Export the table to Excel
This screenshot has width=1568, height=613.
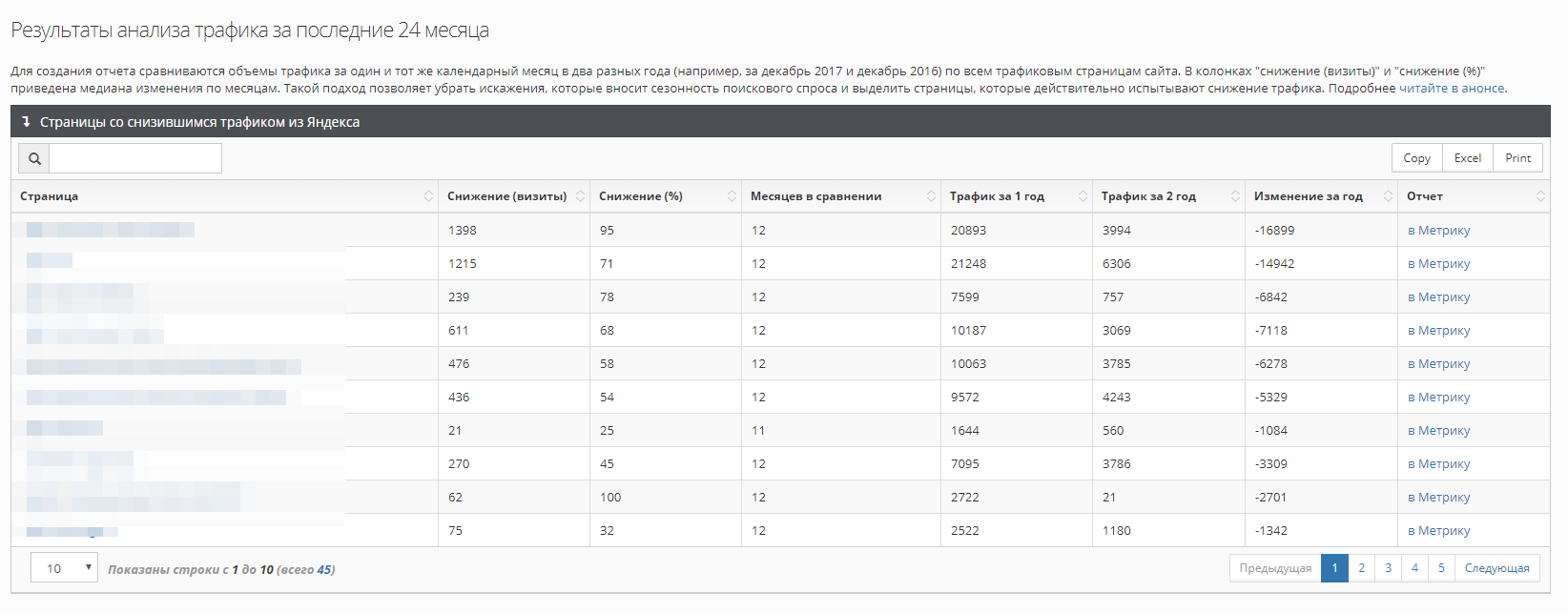pyautogui.click(x=1467, y=158)
